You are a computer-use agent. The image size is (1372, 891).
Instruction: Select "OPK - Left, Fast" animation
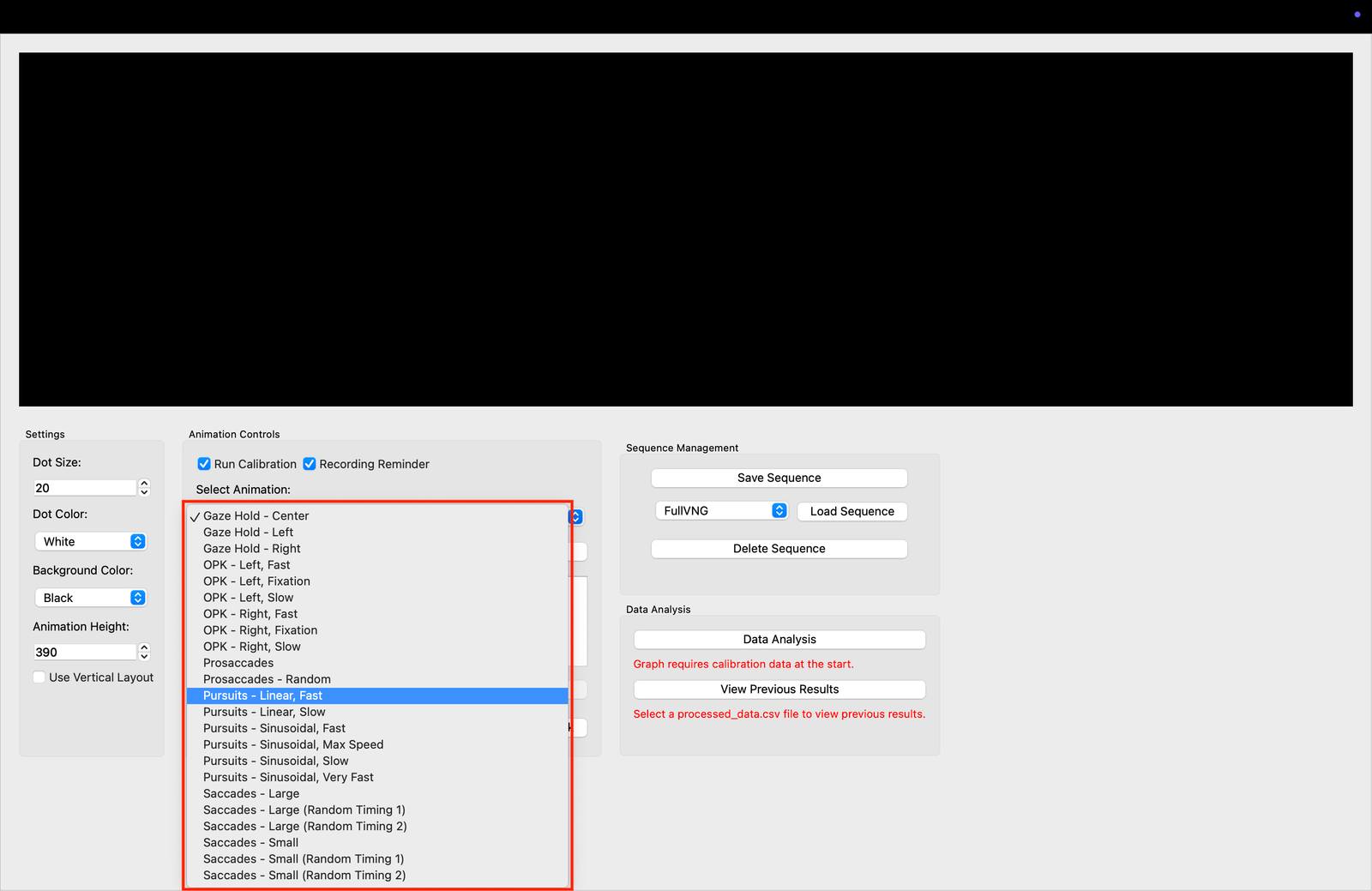[246, 564]
